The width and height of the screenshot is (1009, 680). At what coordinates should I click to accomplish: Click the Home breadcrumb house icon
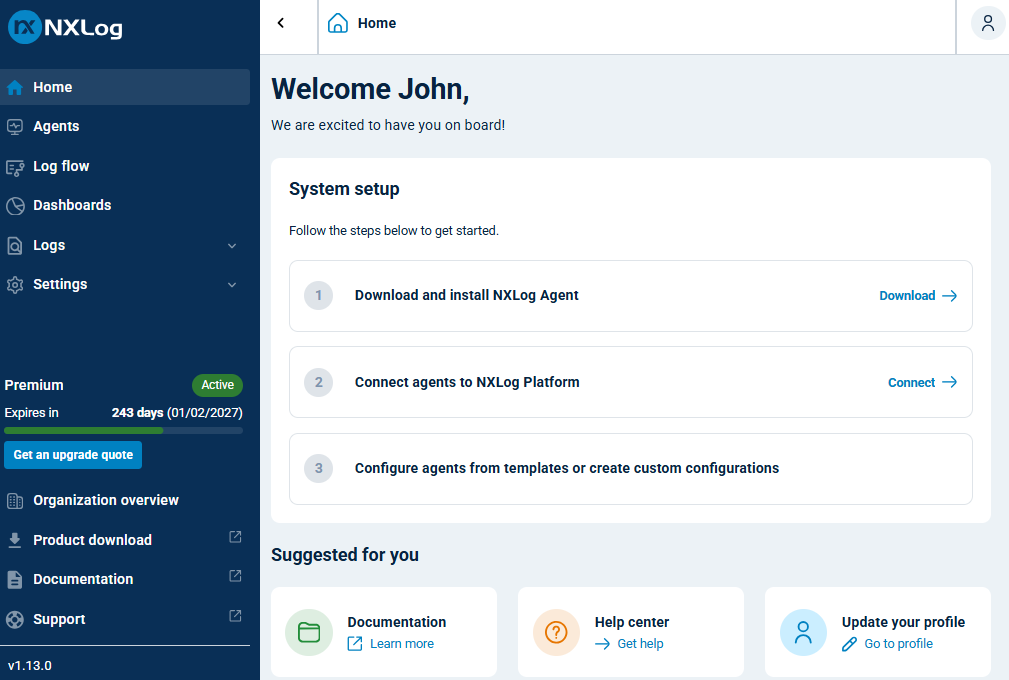[338, 23]
